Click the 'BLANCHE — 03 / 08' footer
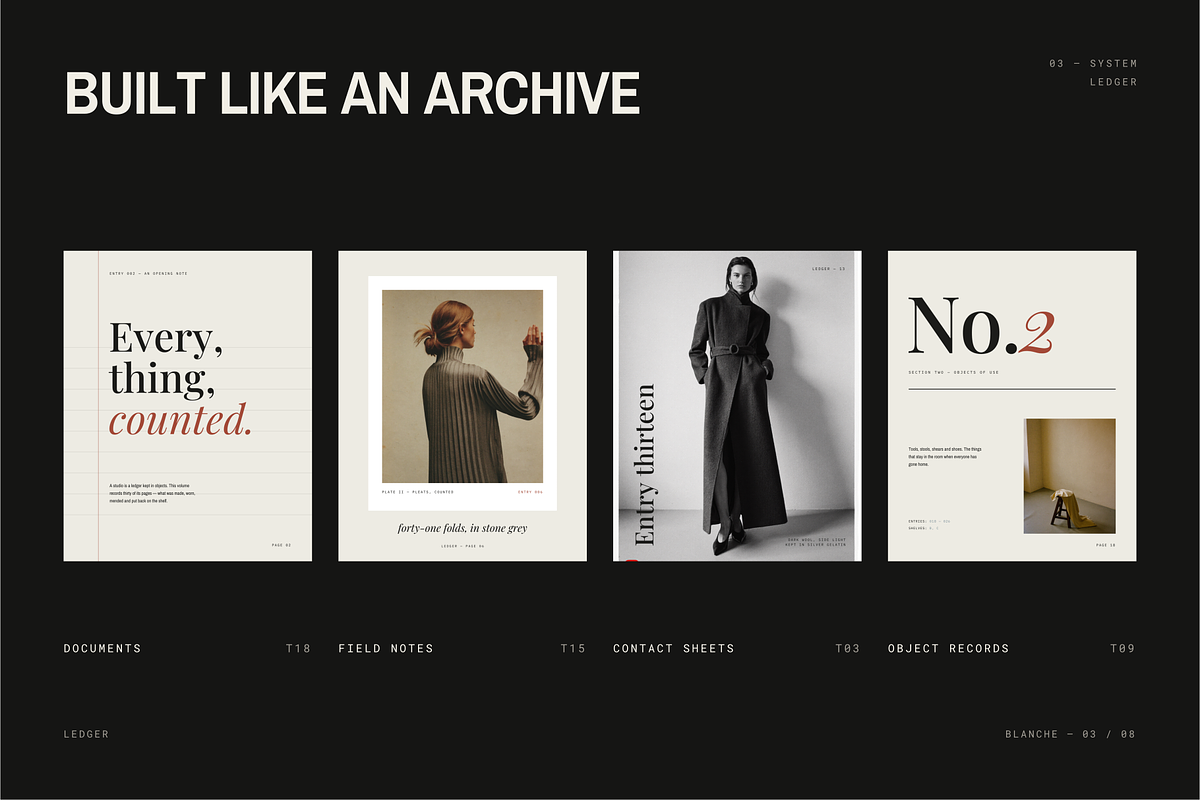 click(1071, 734)
